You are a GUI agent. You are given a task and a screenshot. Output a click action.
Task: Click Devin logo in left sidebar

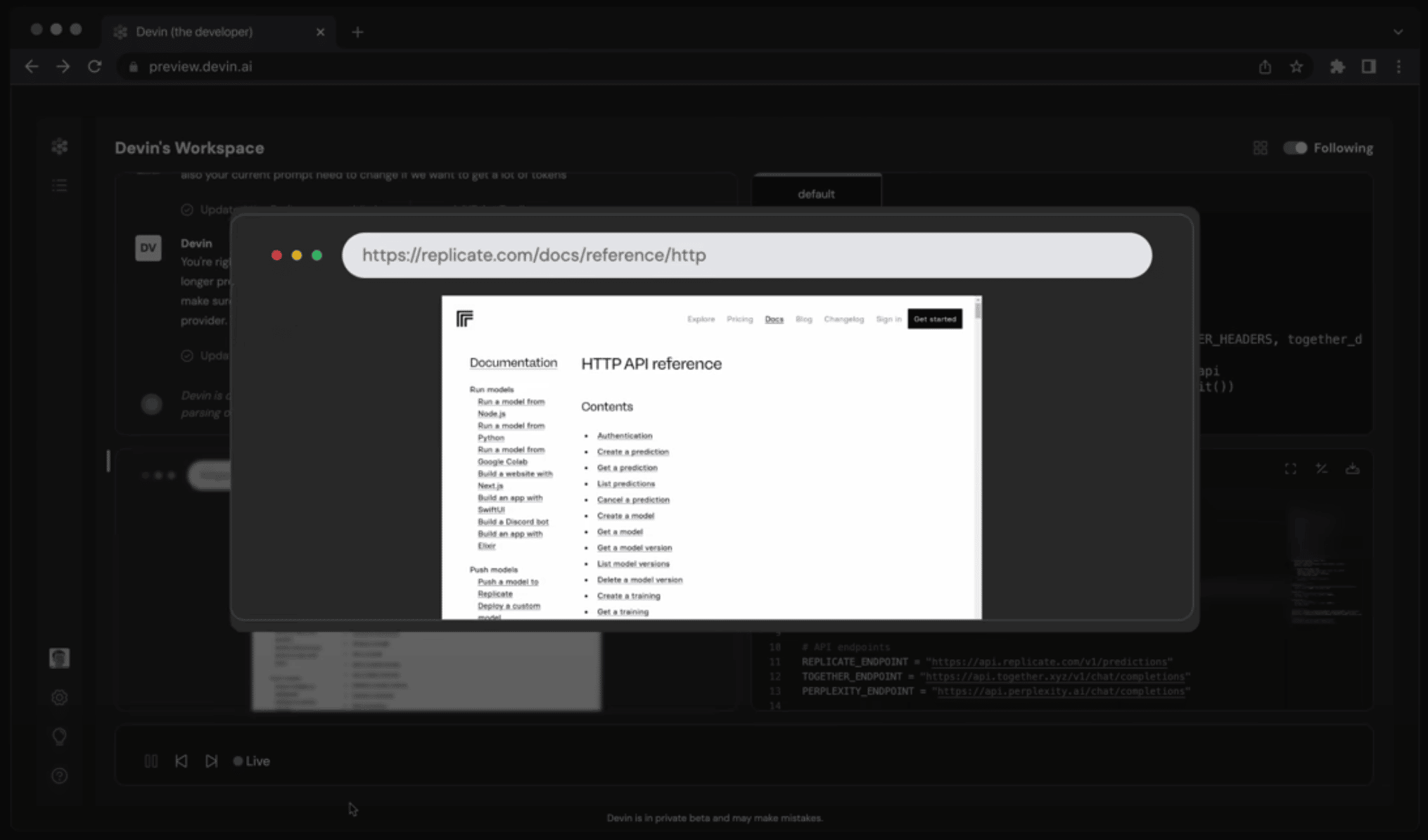click(60, 146)
